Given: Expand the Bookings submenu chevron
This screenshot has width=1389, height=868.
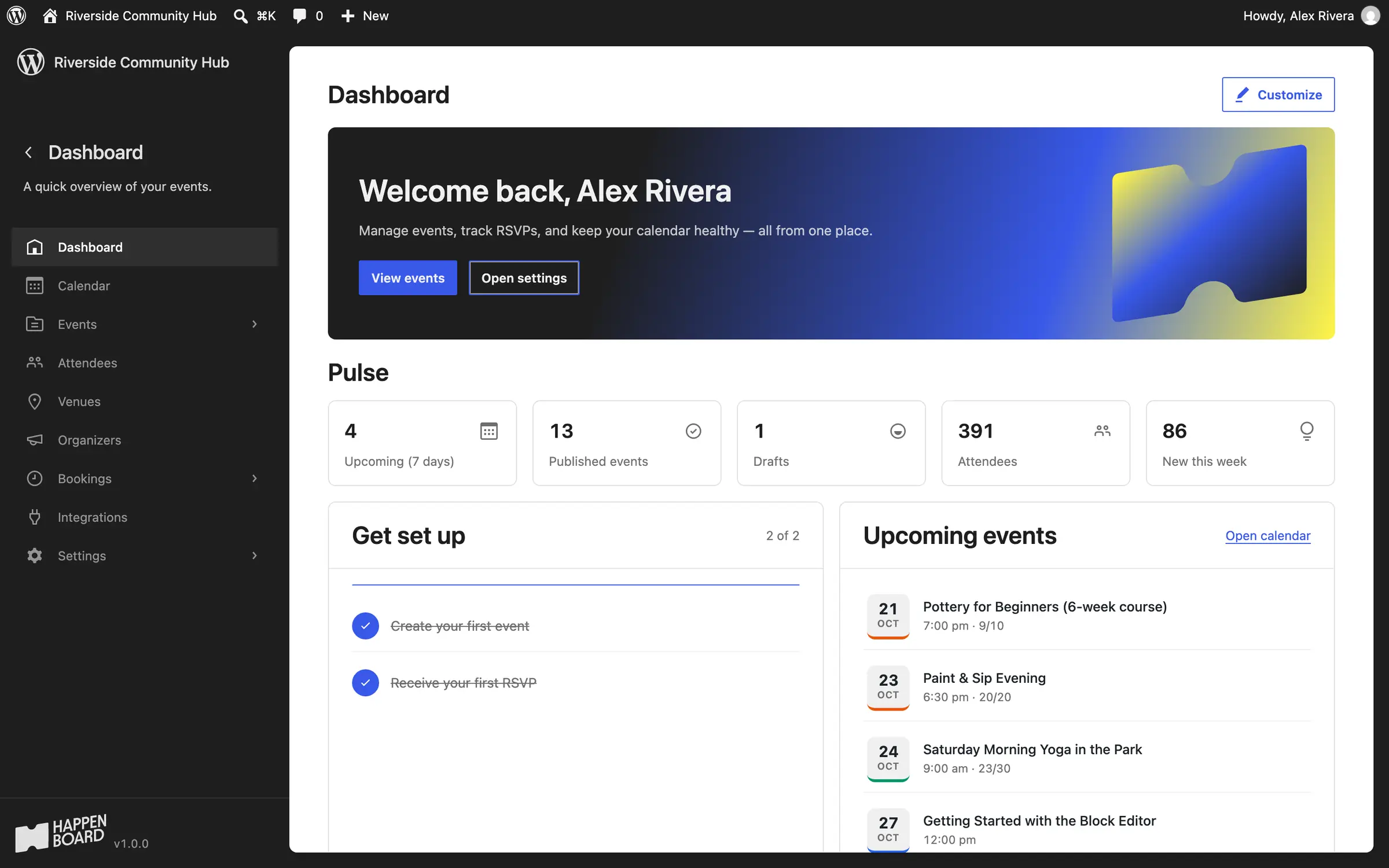Looking at the screenshot, I should [254, 479].
